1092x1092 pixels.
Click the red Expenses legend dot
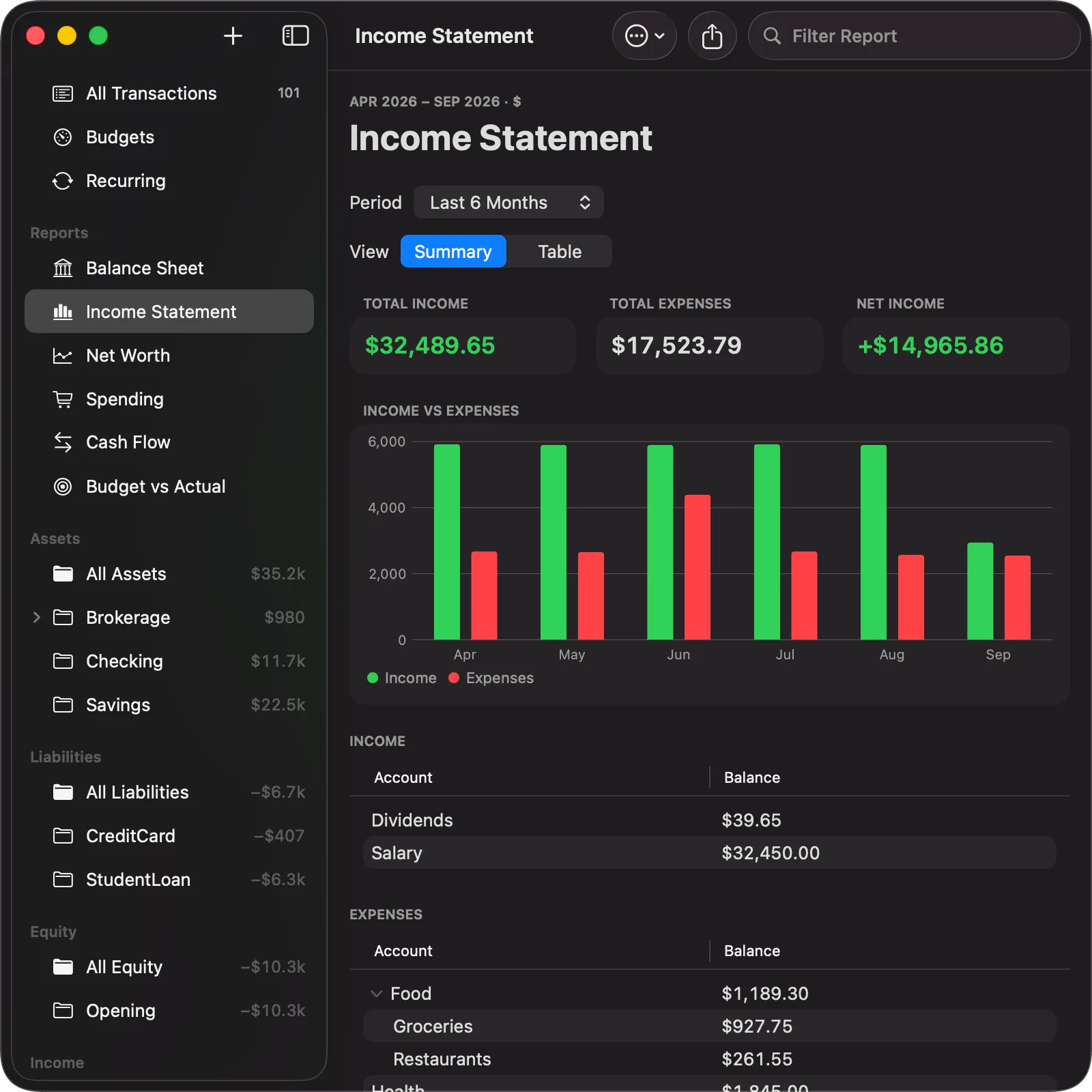click(454, 678)
